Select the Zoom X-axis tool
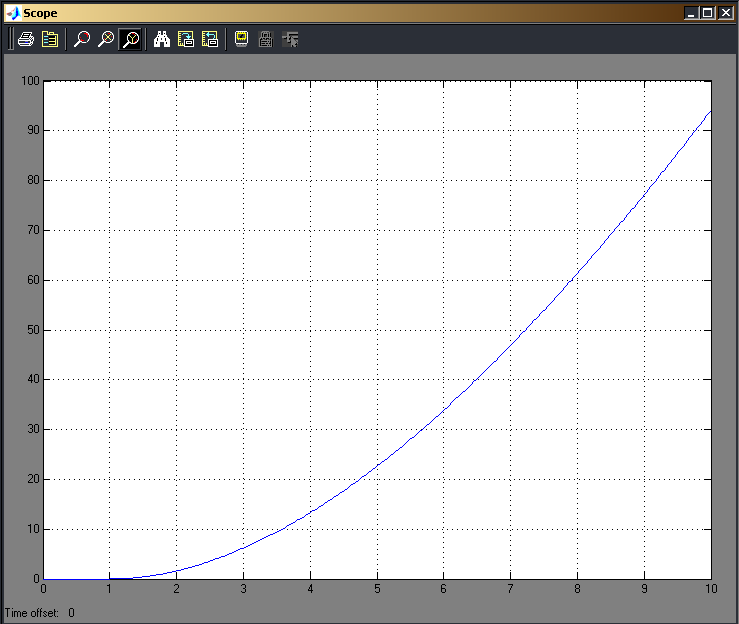 point(106,39)
